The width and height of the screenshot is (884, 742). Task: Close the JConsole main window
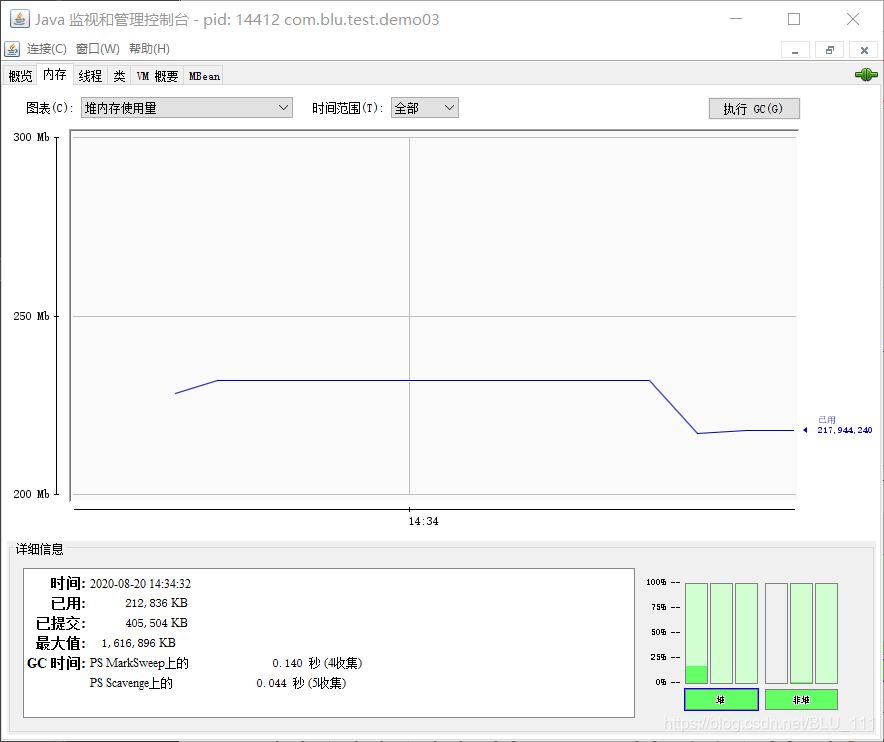(x=852, y=19)
